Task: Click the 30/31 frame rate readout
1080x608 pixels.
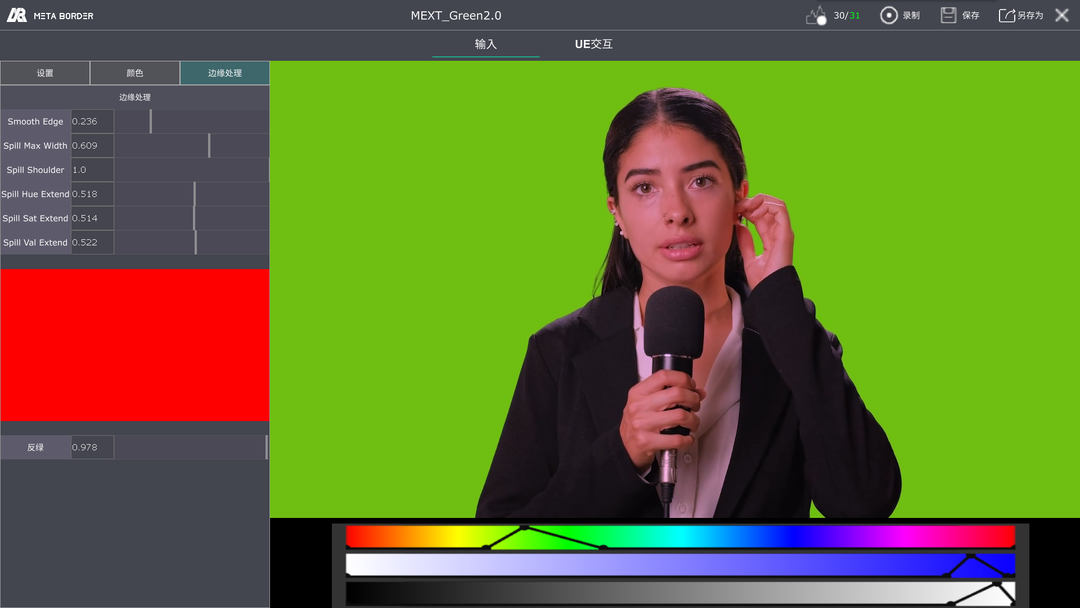Action: coord(847,15)
